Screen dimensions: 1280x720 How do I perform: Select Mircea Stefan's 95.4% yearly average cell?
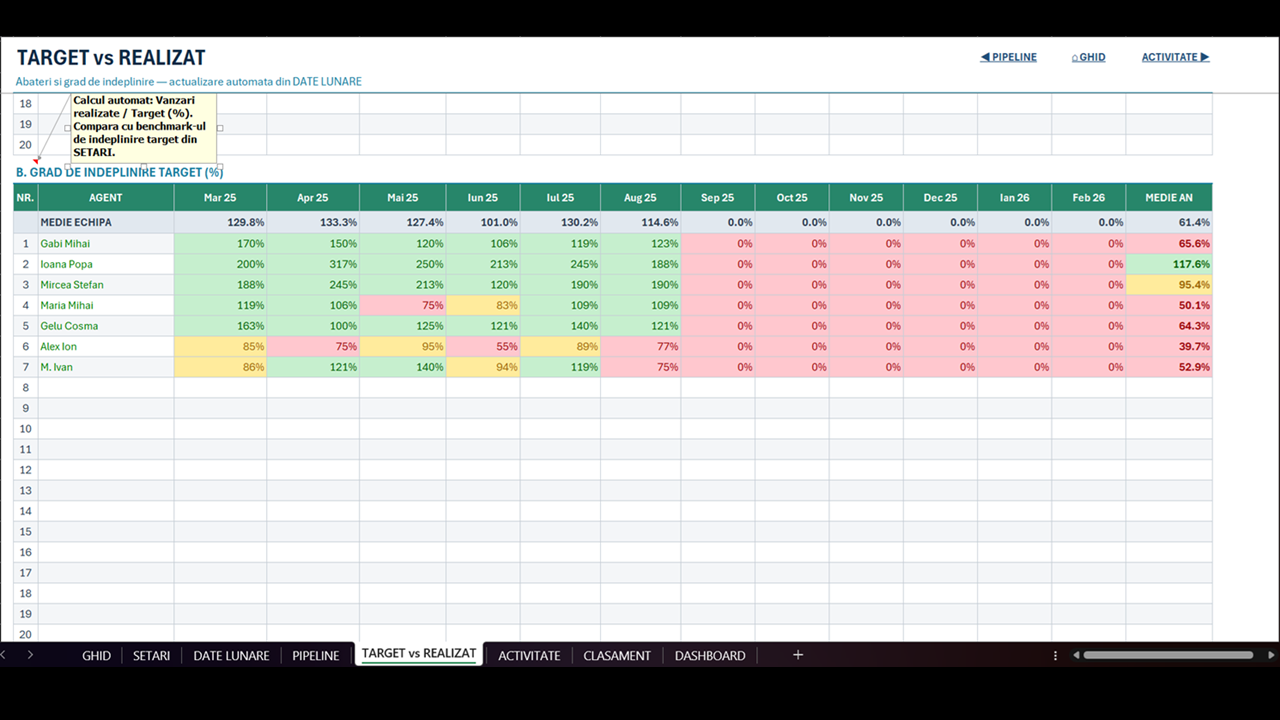tap(1169, 285)
